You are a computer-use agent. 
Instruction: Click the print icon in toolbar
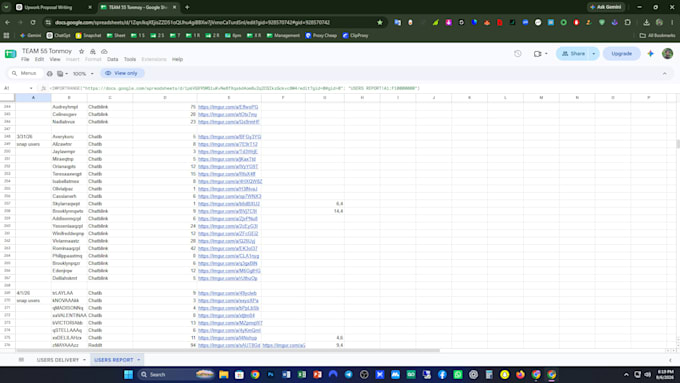(49, 74)
